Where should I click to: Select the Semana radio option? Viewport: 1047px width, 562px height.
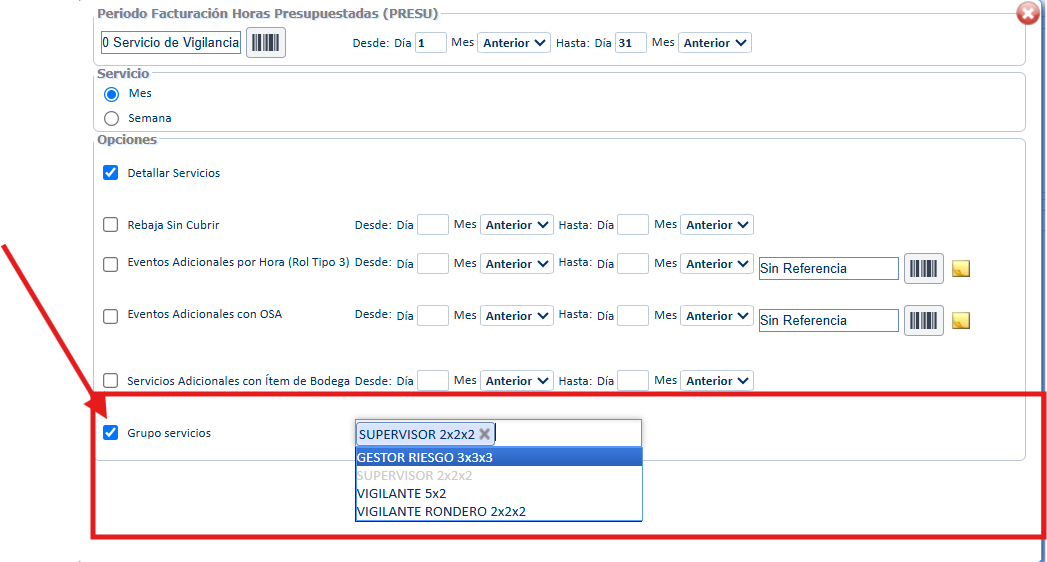tap(112, 118)
